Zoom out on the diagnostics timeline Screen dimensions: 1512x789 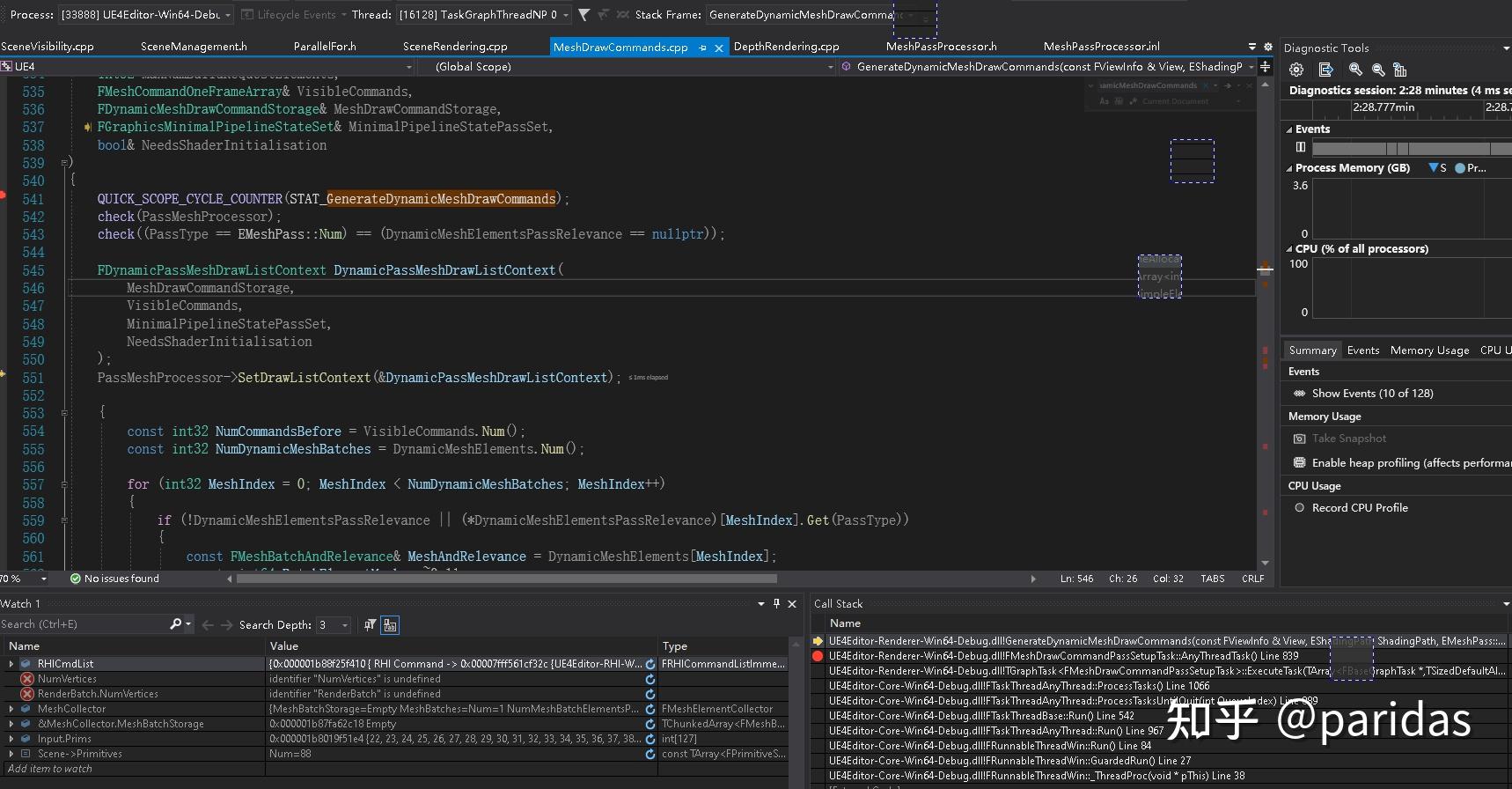tap(1378, 70)
